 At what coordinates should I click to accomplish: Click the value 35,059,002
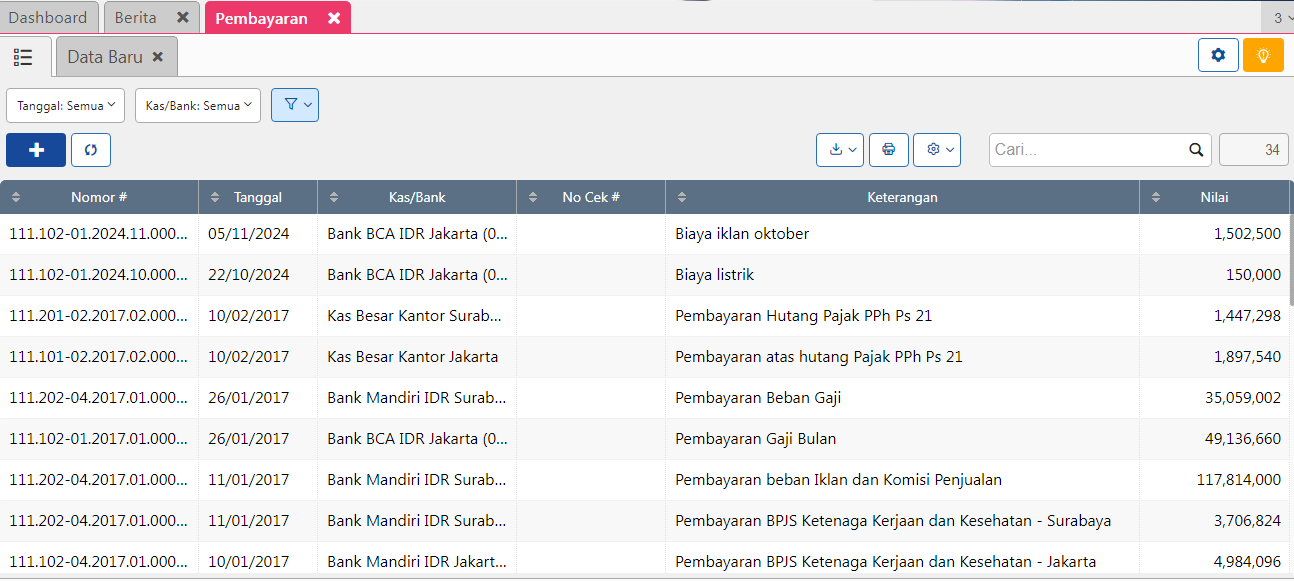(1243, 398)
